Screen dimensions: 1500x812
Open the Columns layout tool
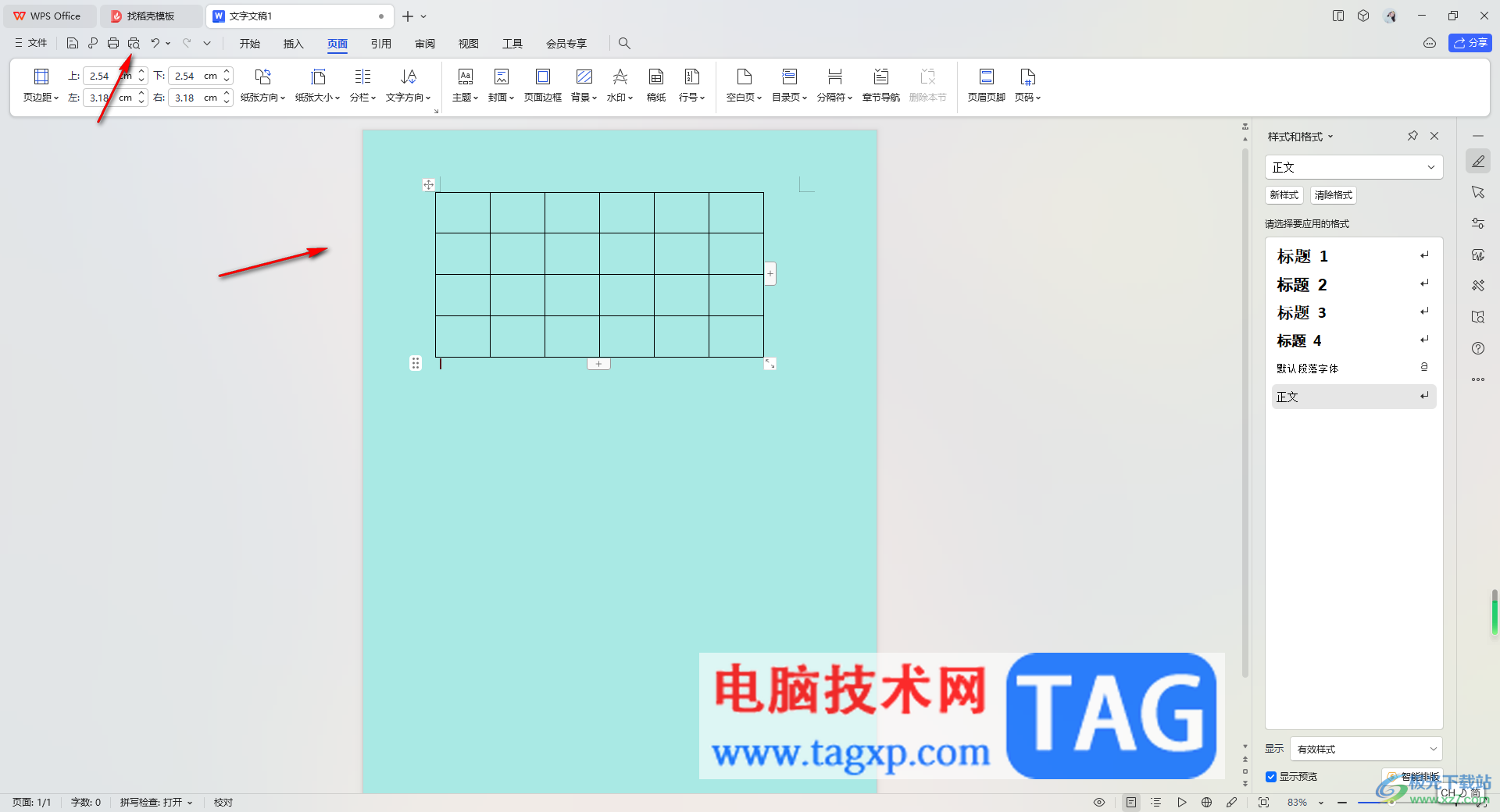pyautogui.click(x=362, y=85)
